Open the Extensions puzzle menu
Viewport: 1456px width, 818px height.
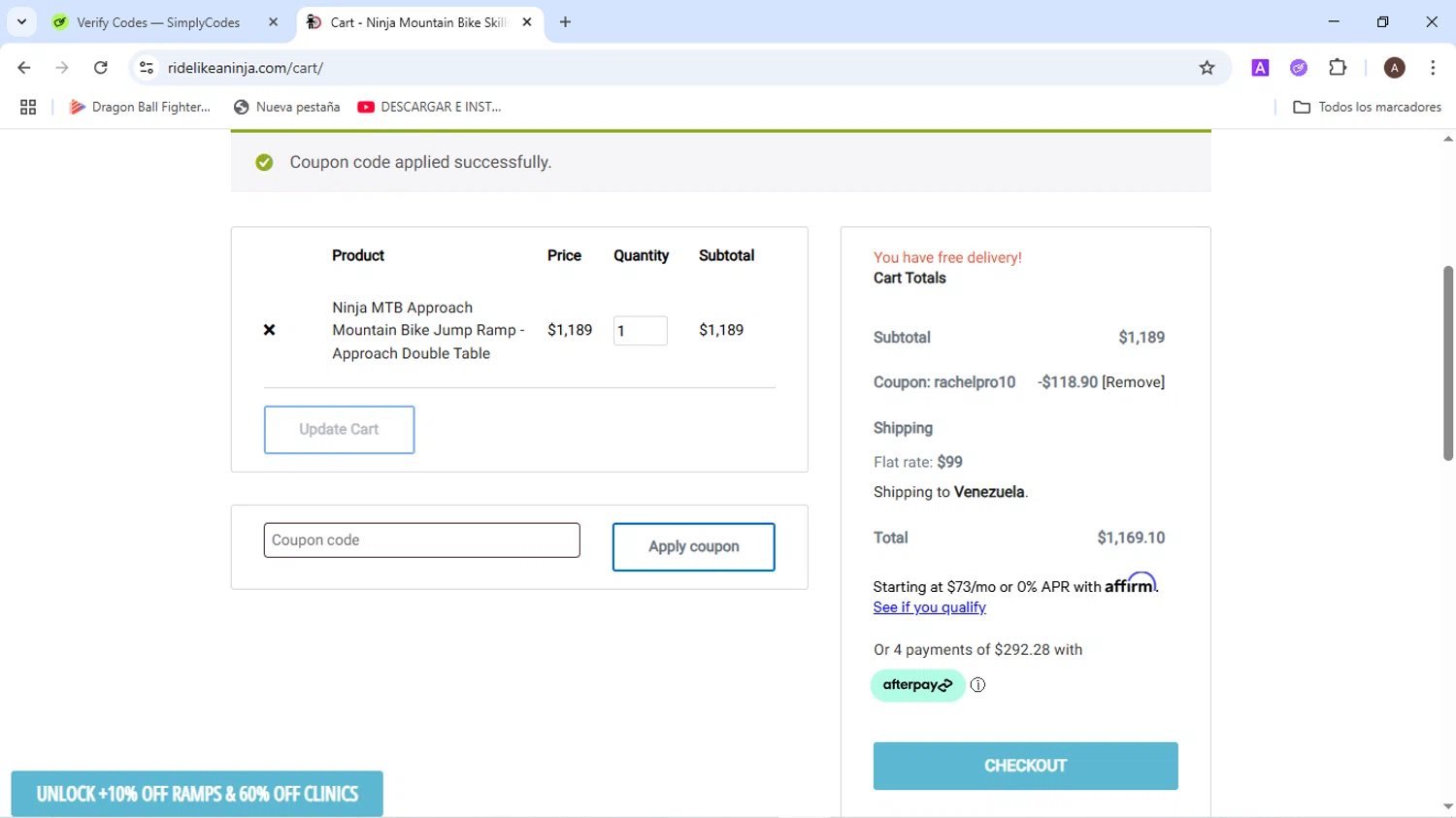(1338, 68)
